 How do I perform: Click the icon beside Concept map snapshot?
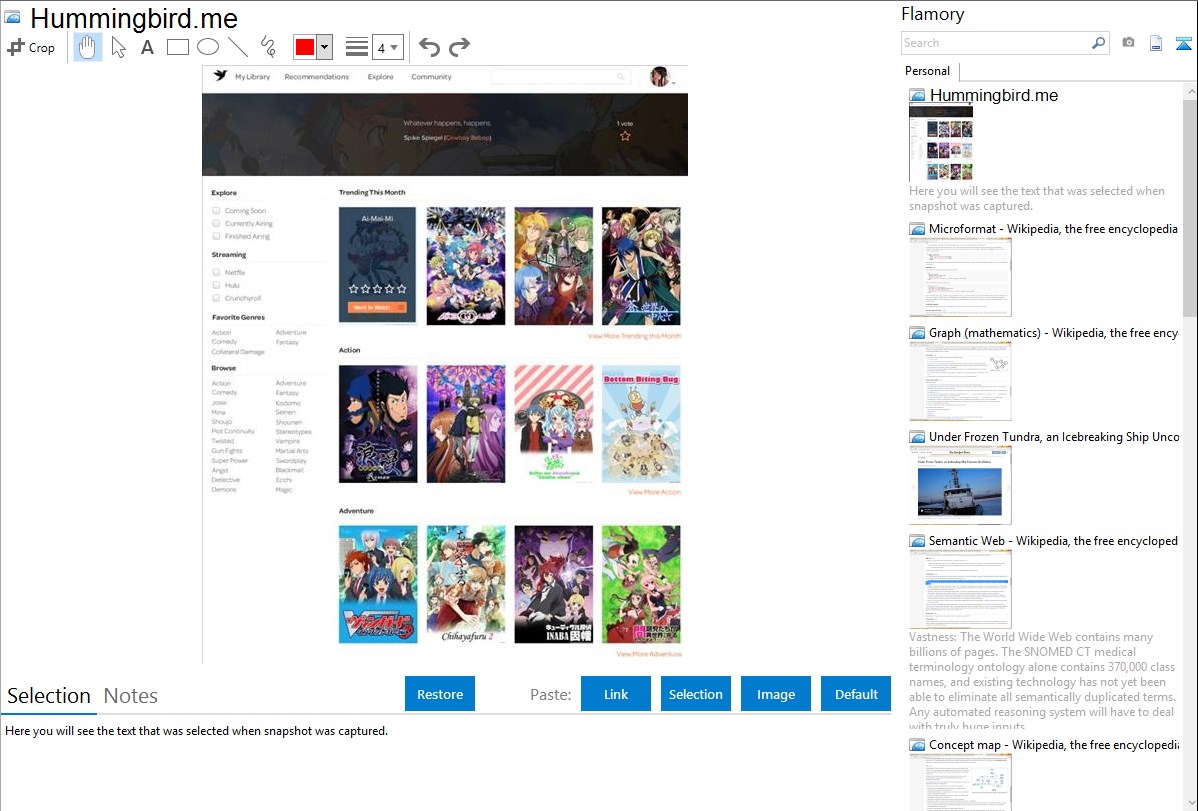(x=917, y=745)
